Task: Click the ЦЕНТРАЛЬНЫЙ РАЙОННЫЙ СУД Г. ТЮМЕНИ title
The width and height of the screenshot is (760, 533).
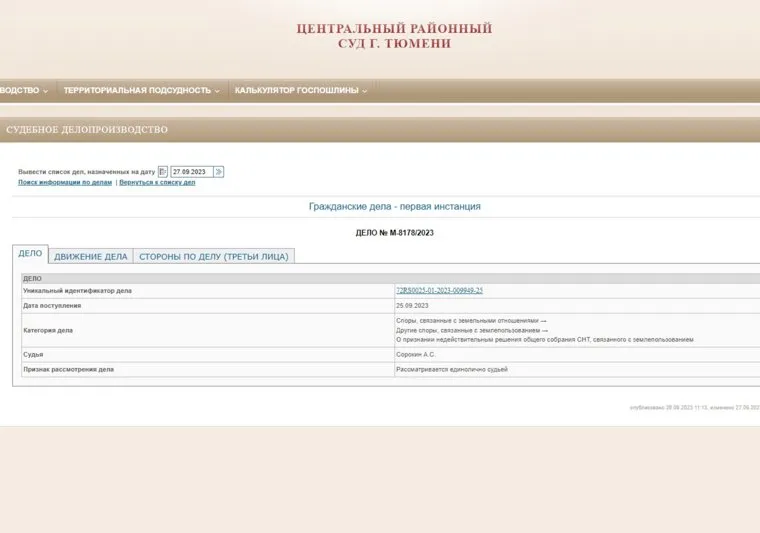Action: click(x=394, y=36)
